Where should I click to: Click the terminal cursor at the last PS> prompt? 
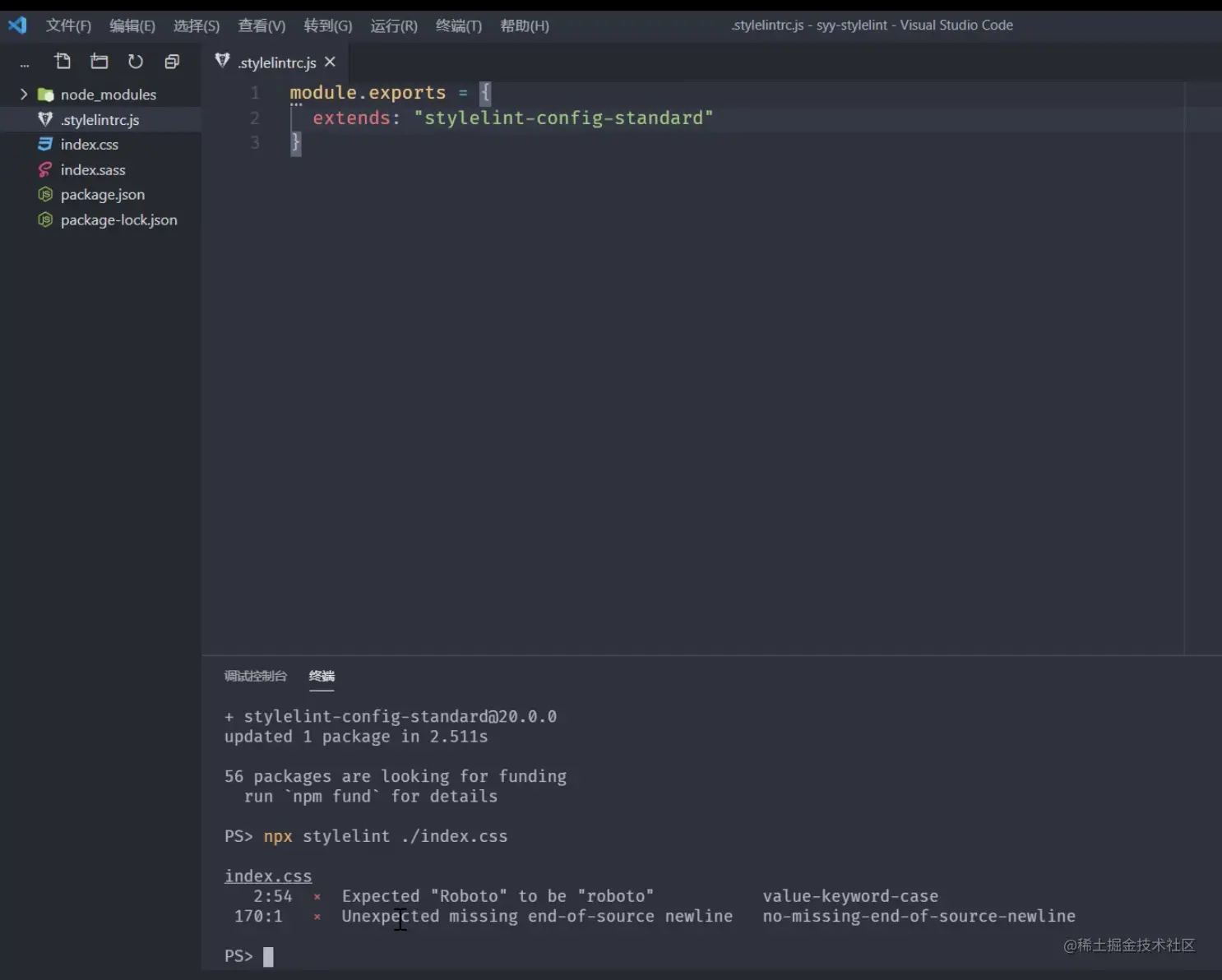coord(268,956)
